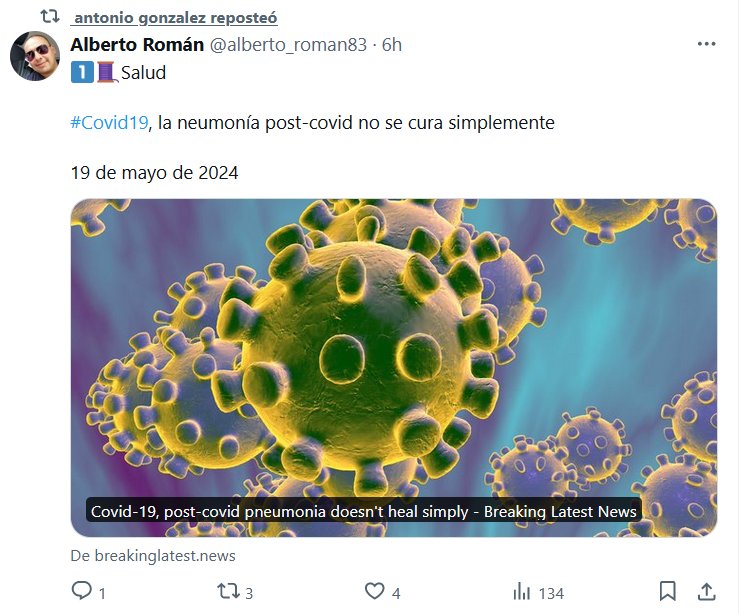Open the @alberto_roman83 handle
The width and height of the screenshot is (742, 614).
click(x=288, y=45)
